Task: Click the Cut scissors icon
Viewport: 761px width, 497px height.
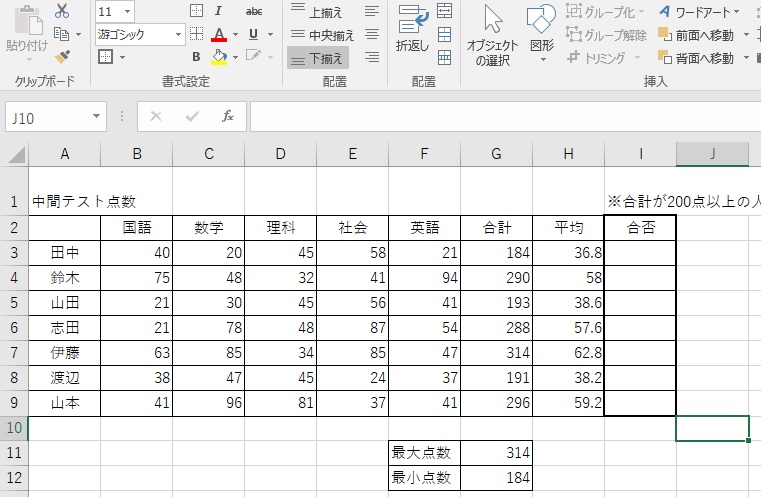Action: (62, 11)
